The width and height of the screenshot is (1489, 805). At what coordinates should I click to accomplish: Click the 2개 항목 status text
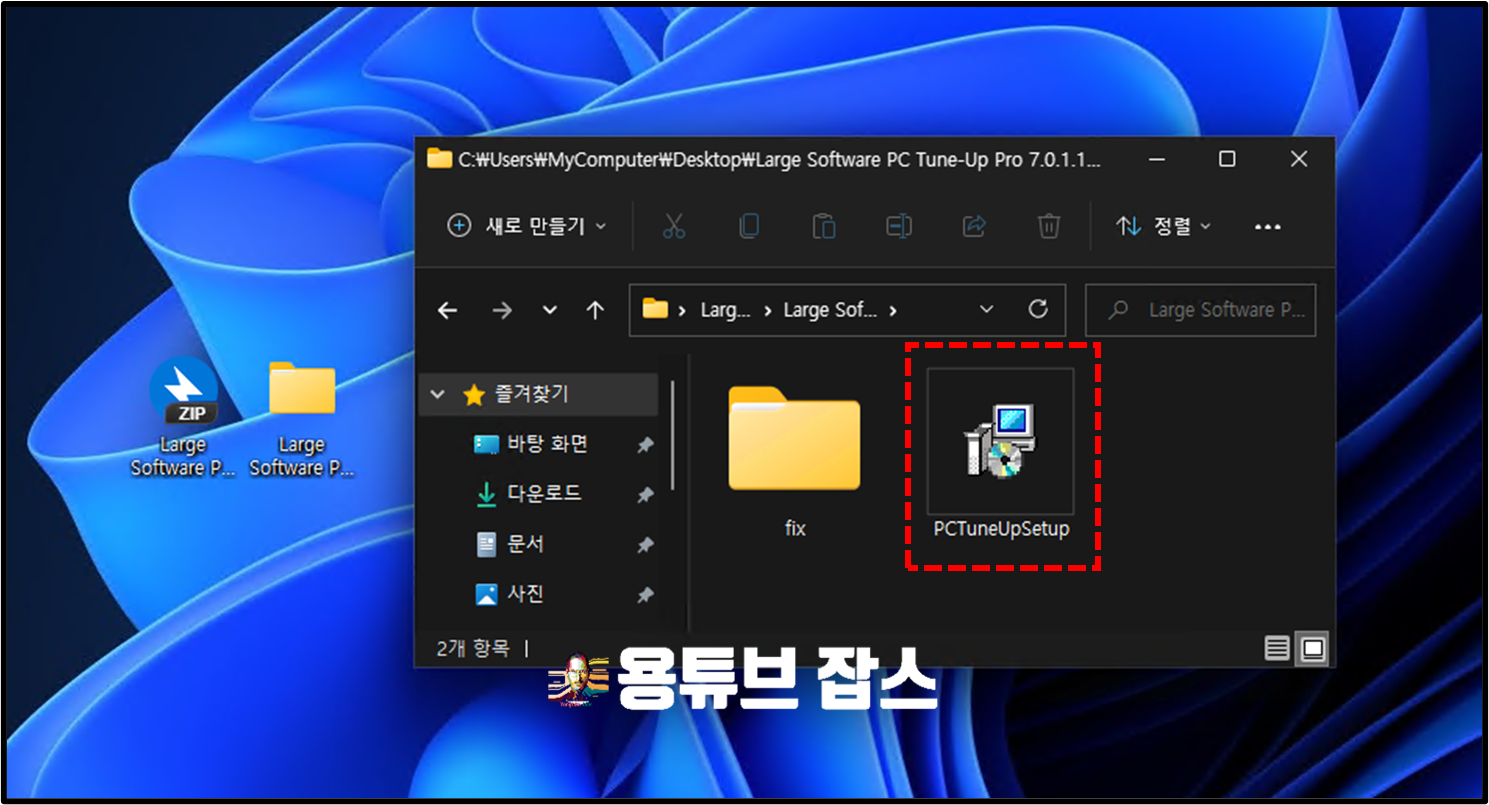pos(473,649)
